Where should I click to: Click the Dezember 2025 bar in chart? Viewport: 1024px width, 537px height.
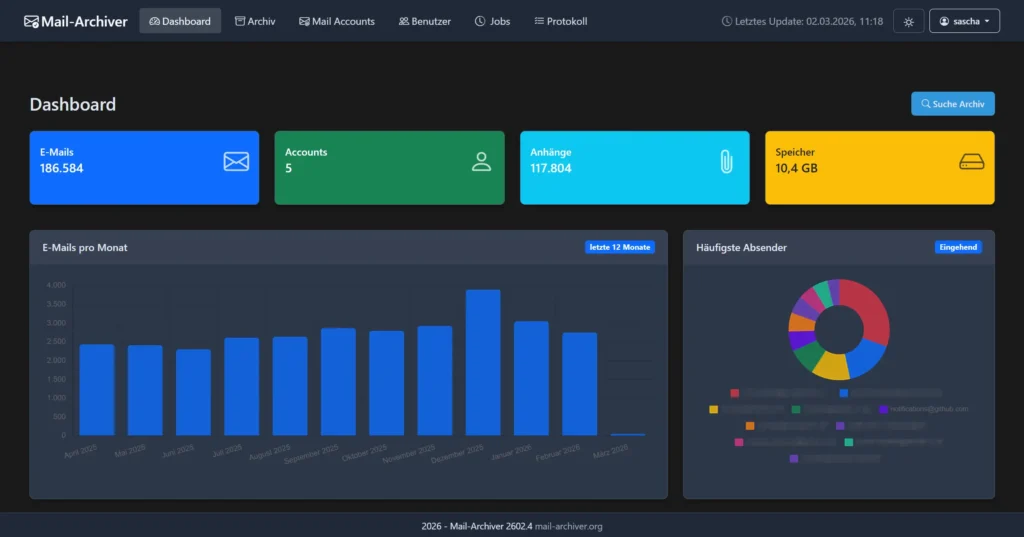coord(483,362)
